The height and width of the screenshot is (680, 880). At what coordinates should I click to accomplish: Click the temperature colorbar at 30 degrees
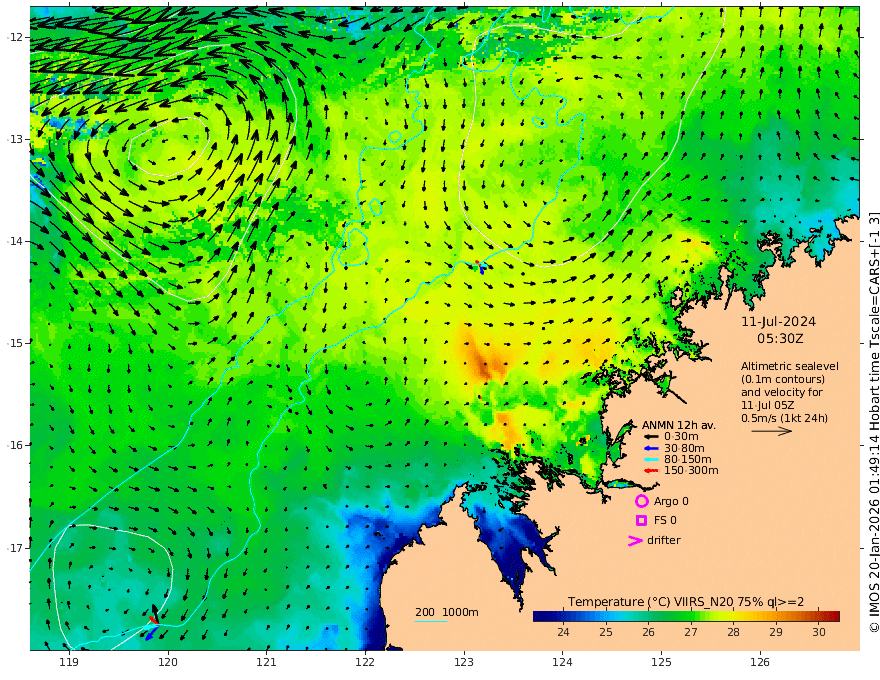tap(819, 616)
